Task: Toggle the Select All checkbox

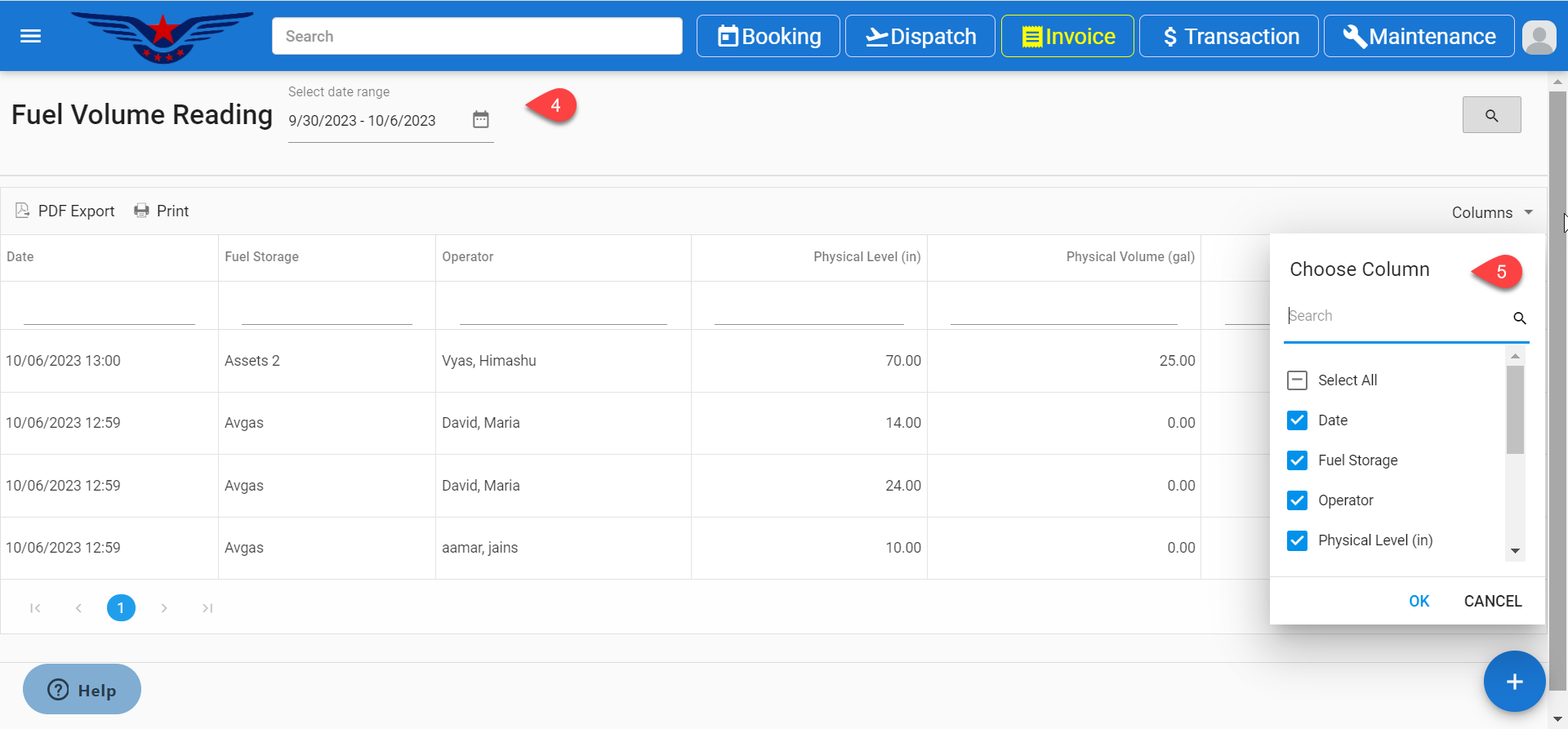Action: tap(1297, 380)
